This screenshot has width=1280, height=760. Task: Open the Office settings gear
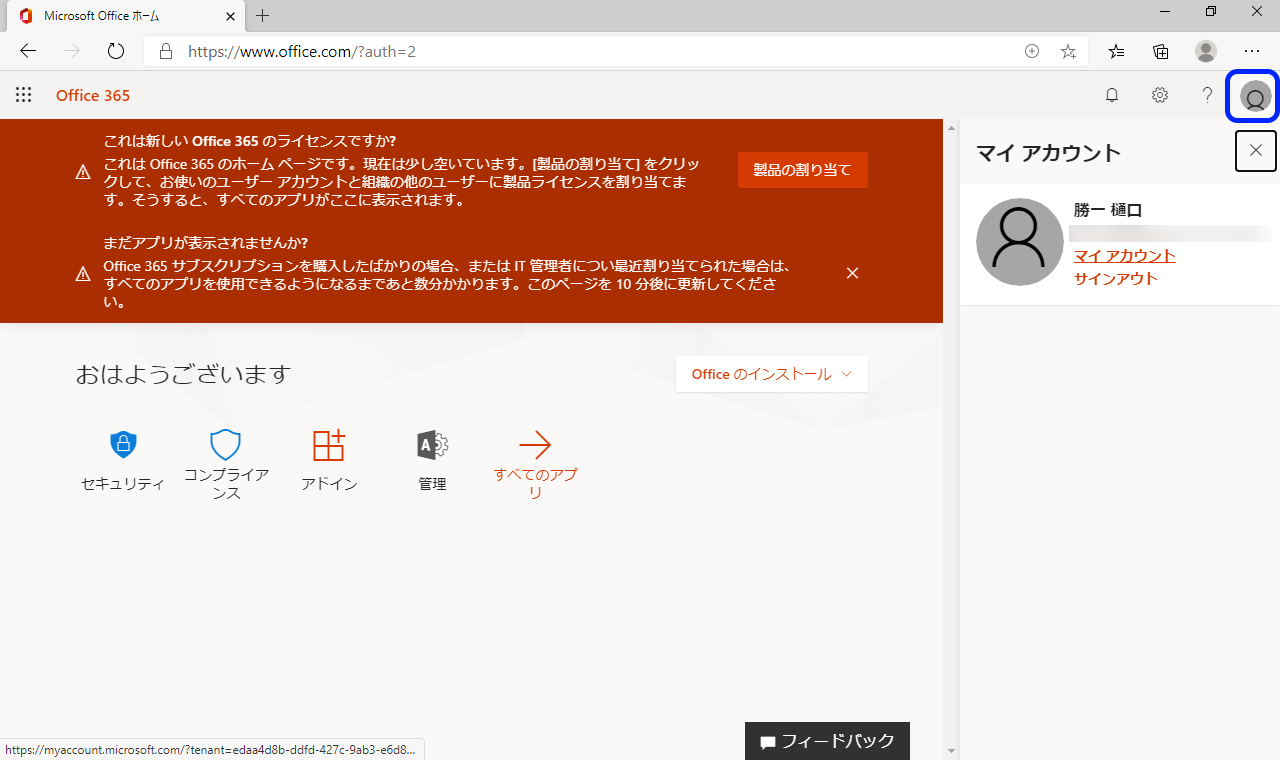coord(1160,95)
